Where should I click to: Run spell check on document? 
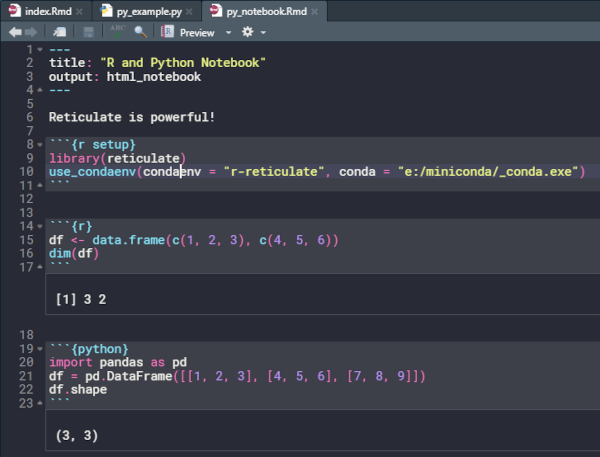[117, 31]
